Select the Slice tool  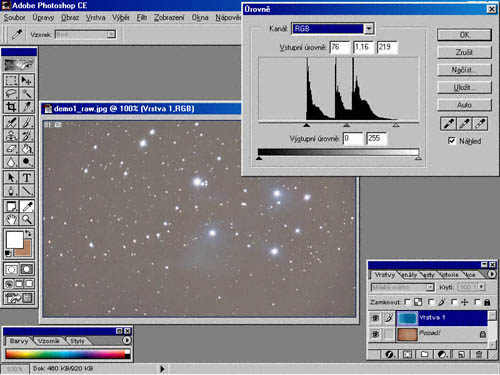(27, 107)
